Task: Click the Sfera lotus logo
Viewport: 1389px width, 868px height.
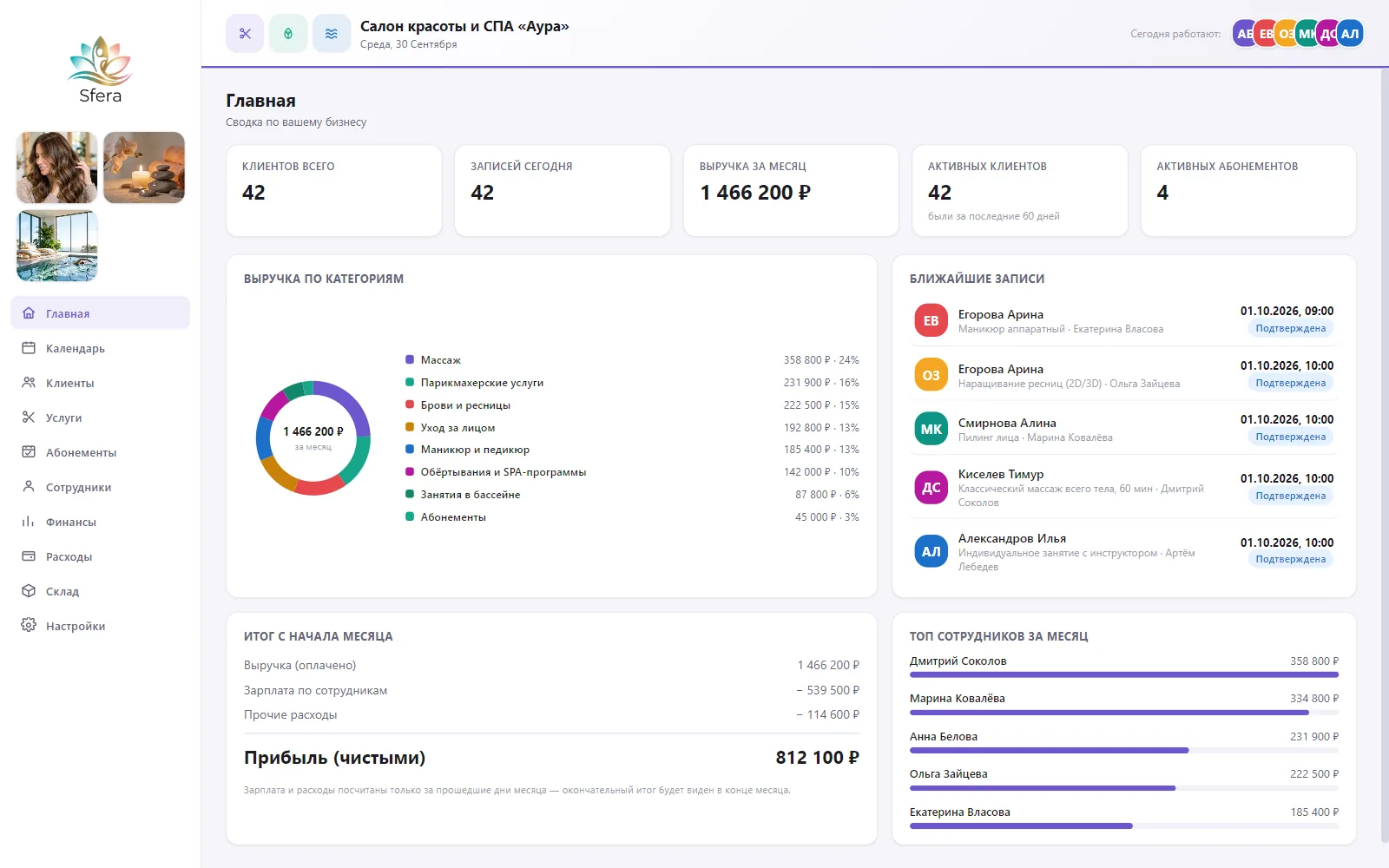Action: click(100, 69)
